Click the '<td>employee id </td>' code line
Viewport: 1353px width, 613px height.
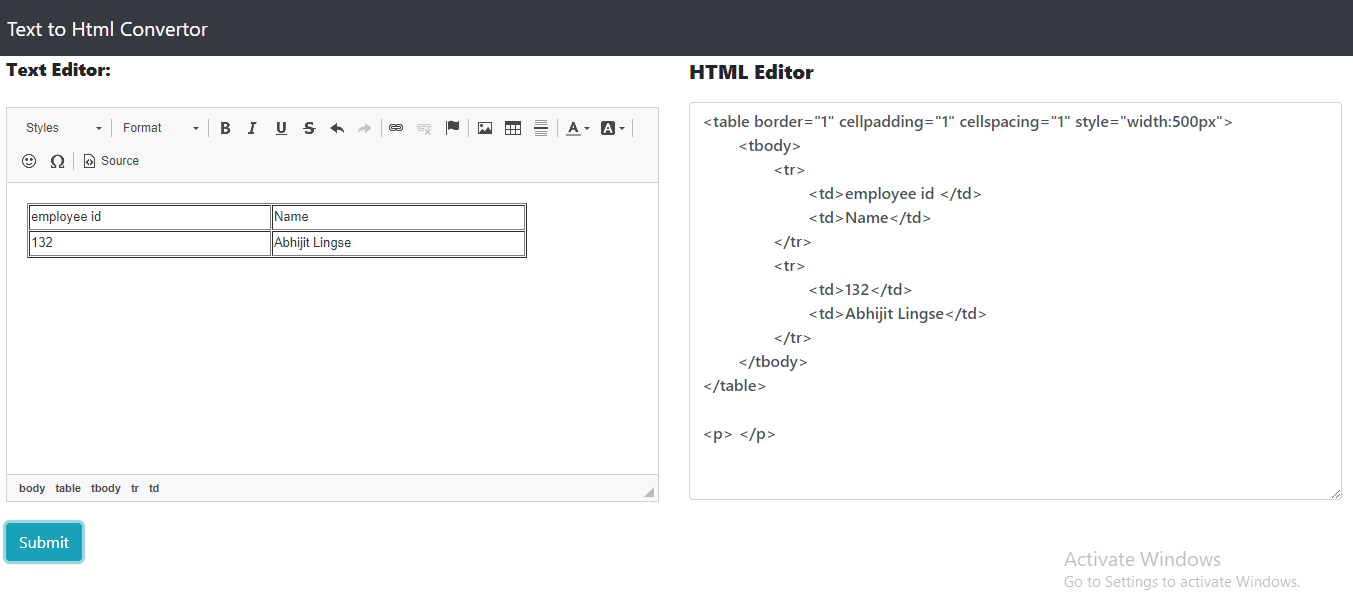[x=895, y=194]
